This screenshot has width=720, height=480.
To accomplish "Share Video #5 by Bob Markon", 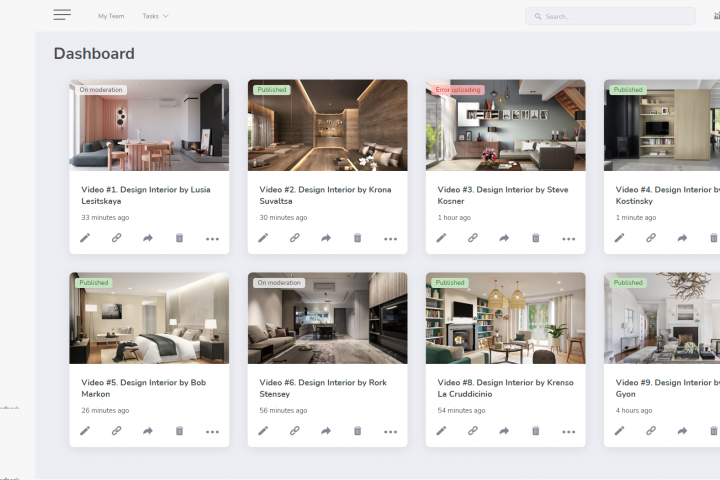I will (x=148, y=431).
